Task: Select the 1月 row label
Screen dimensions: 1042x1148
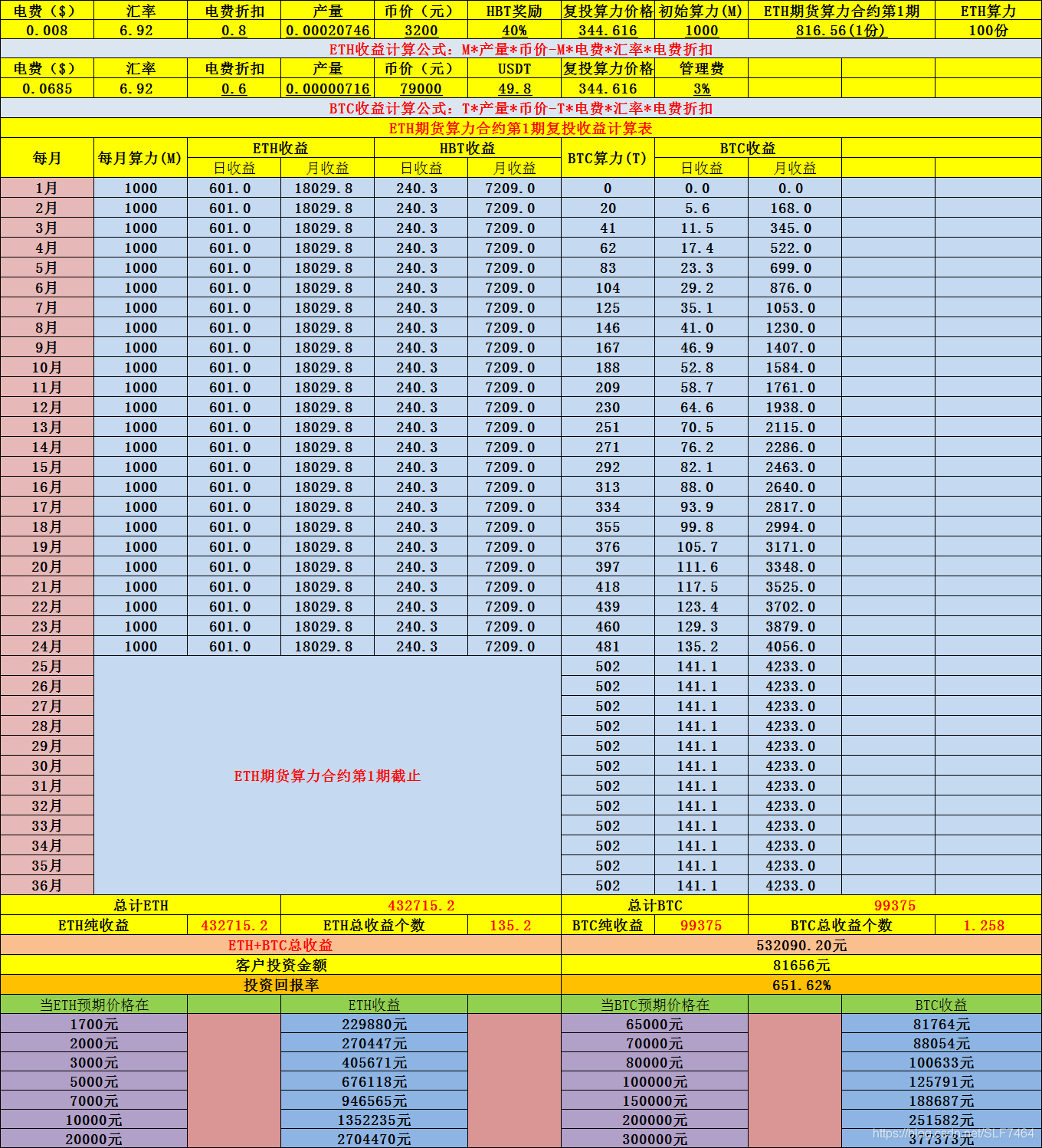Action: [47, 189]
